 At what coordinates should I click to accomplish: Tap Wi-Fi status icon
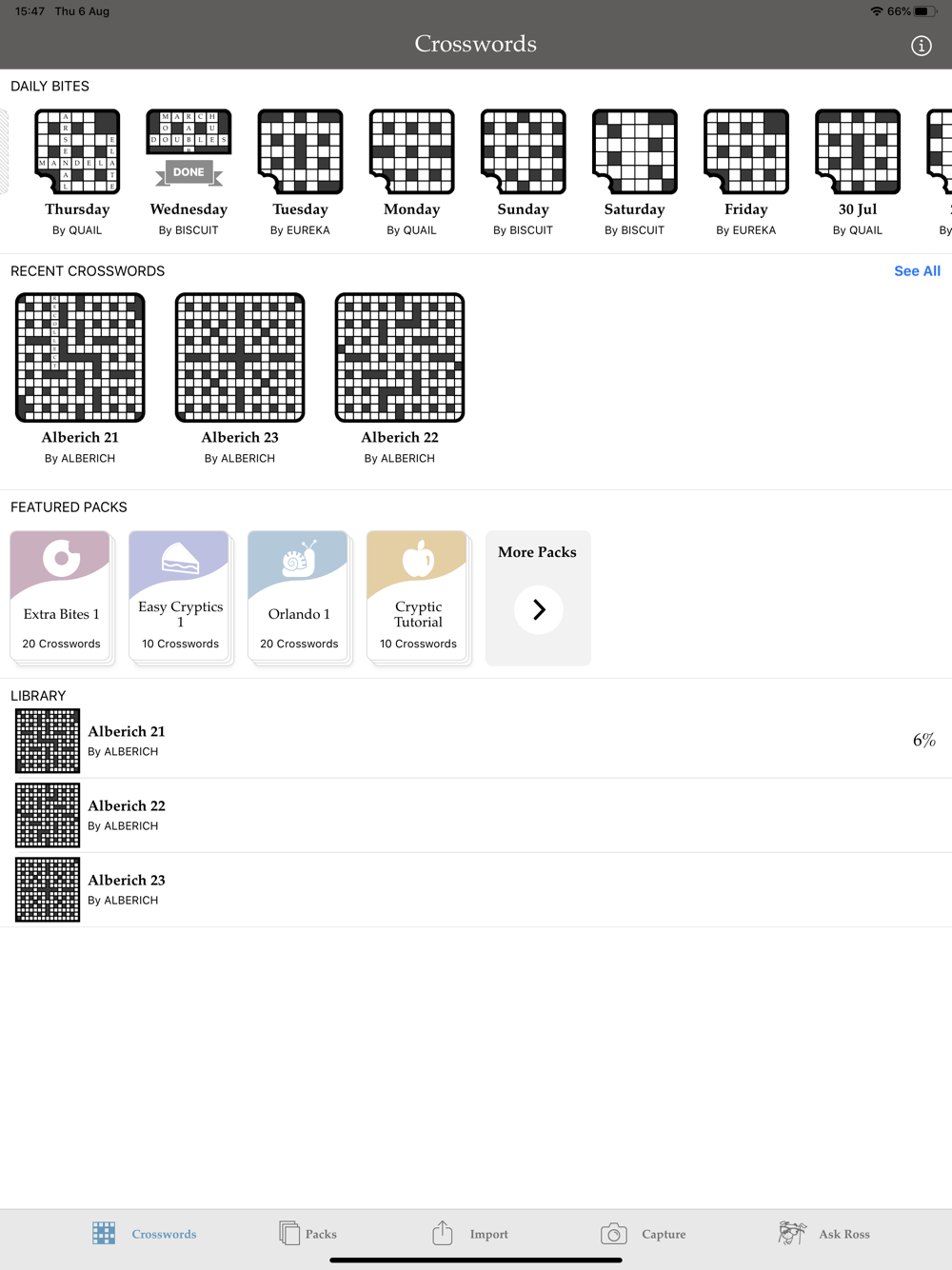(x=876, y=11)
